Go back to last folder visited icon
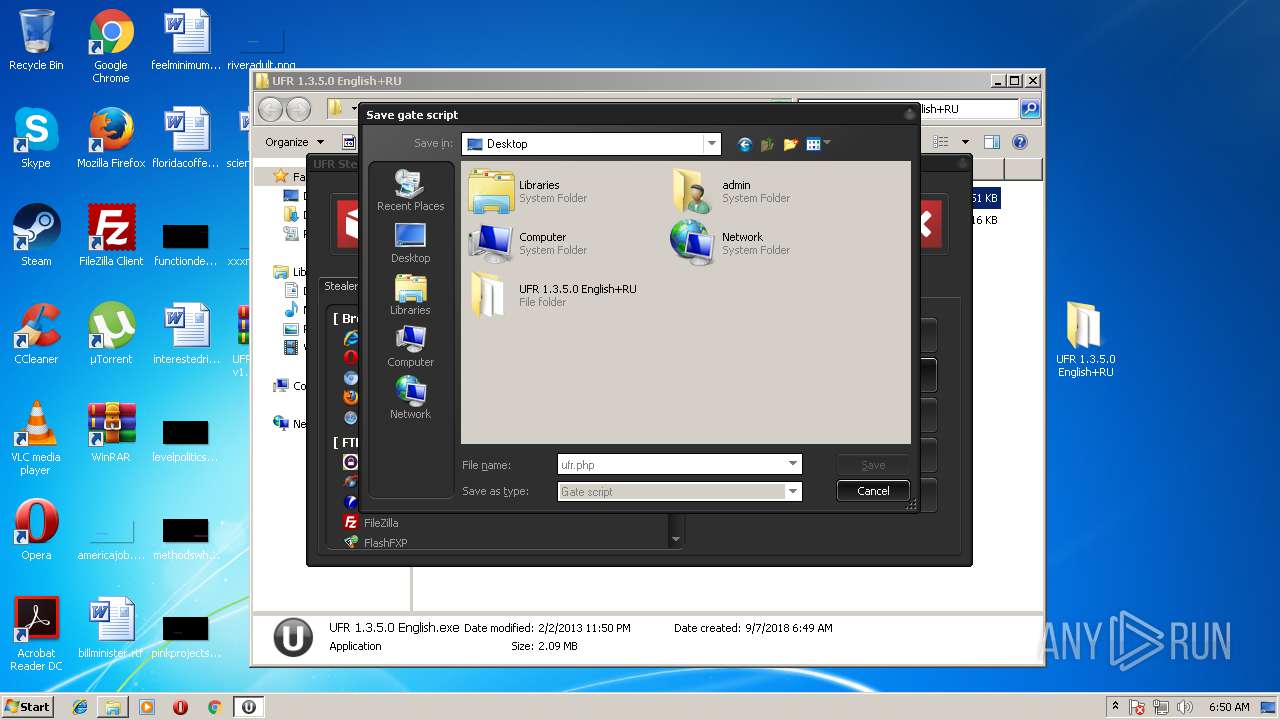This screenshot has height=720, width=1280. [x=744, y=144]
